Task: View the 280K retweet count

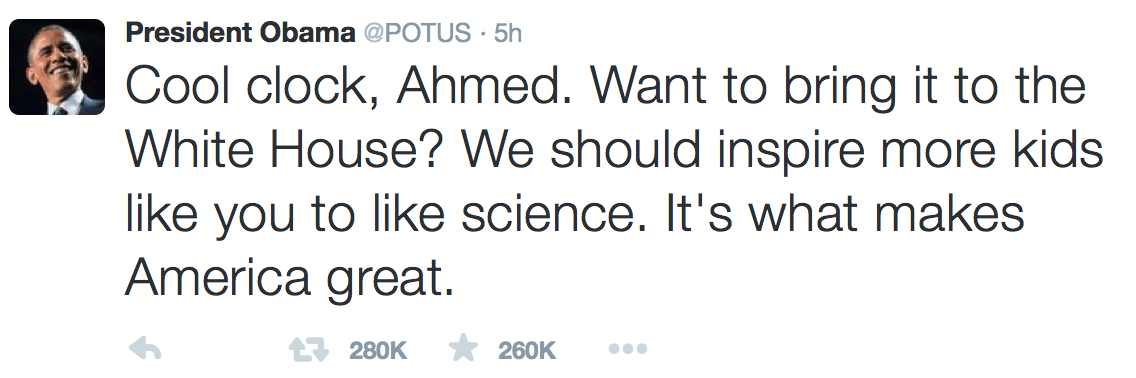Action: click(x=378, y=351)
